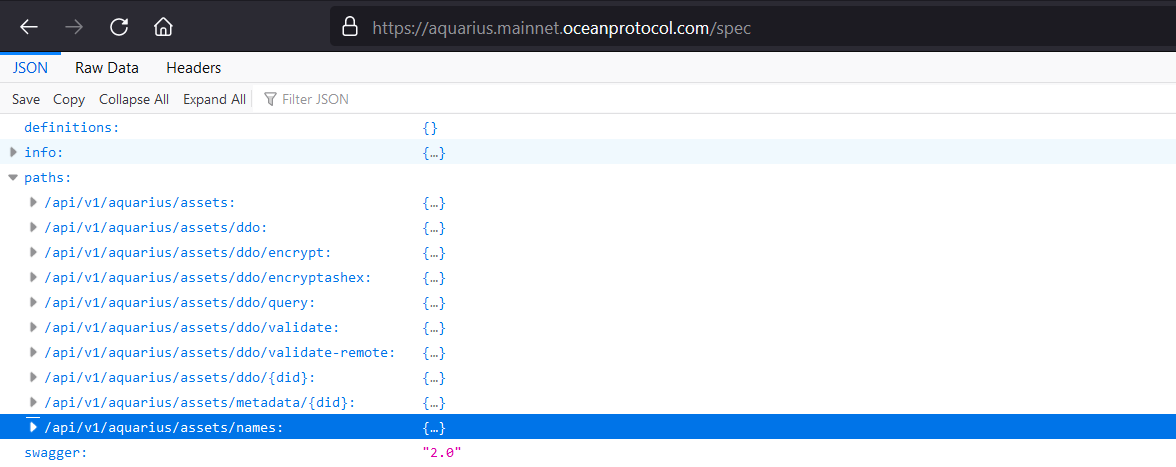This screenshot has width=1176, height=467.
Task: Save the JSON document
Action: point(26,99)
